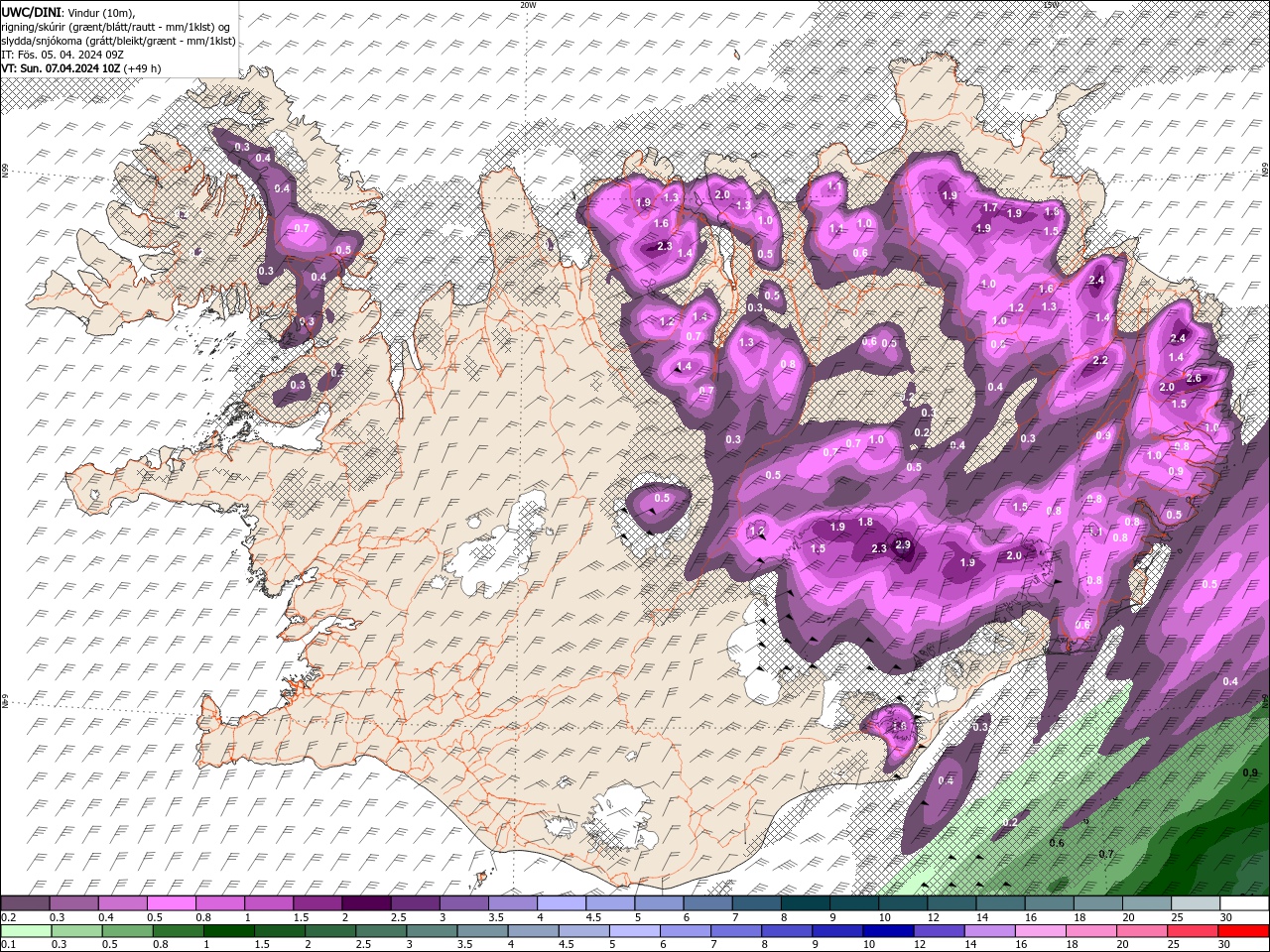
Task: Pick the 14 lilac swatch in the lower legend row
Action: pyautogui.click(x=992, y=931)
